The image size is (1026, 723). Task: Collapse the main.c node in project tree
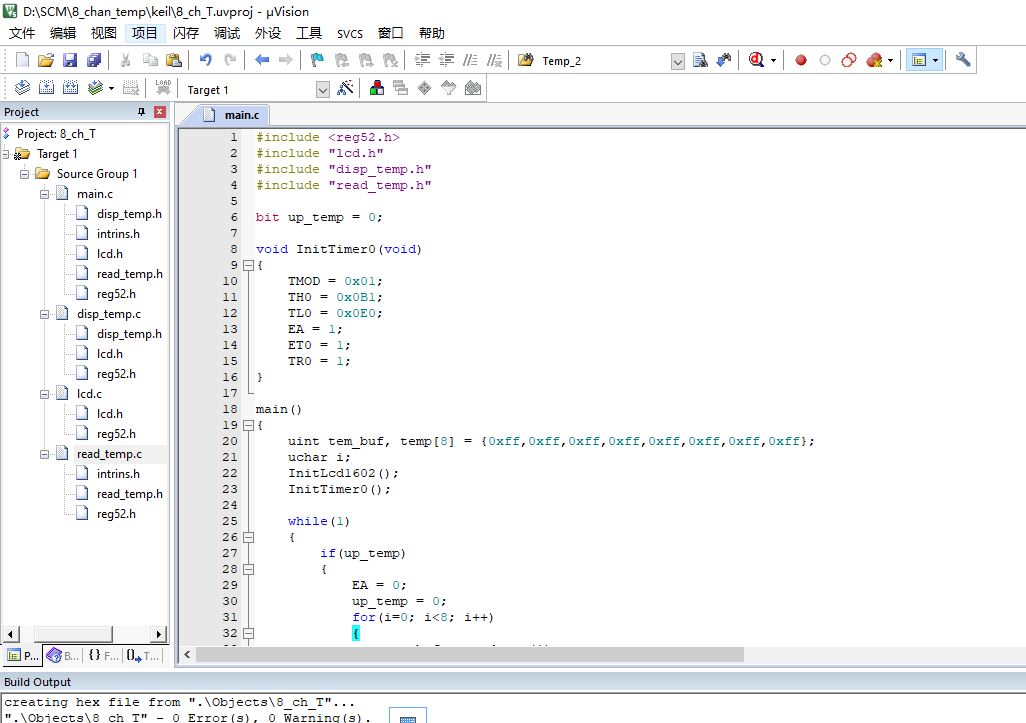[44, 194]
